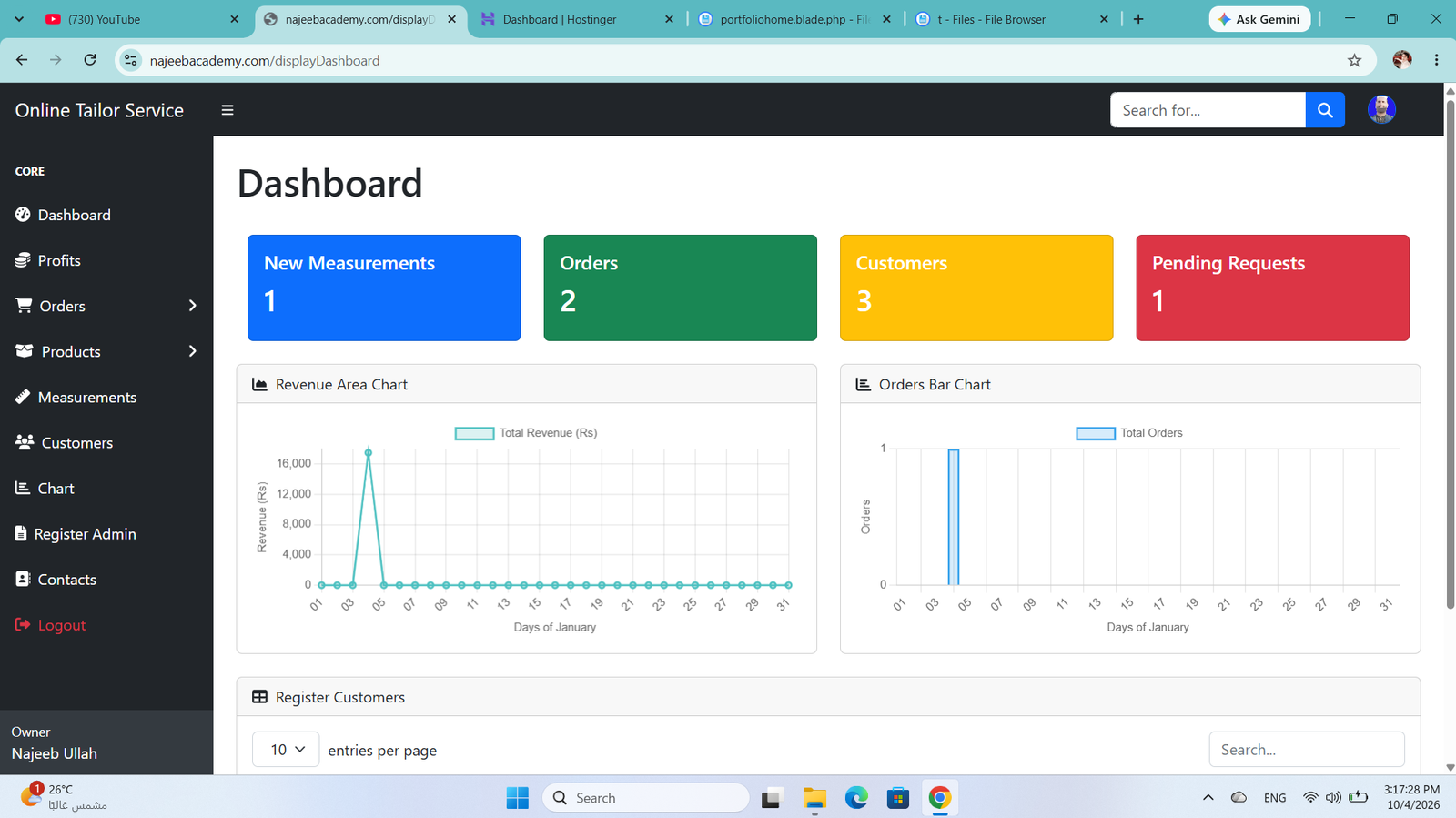The height and width of the screenshot is (818, 1456).
Task: Open the Pending Requests card
Action: [1272, 288]
